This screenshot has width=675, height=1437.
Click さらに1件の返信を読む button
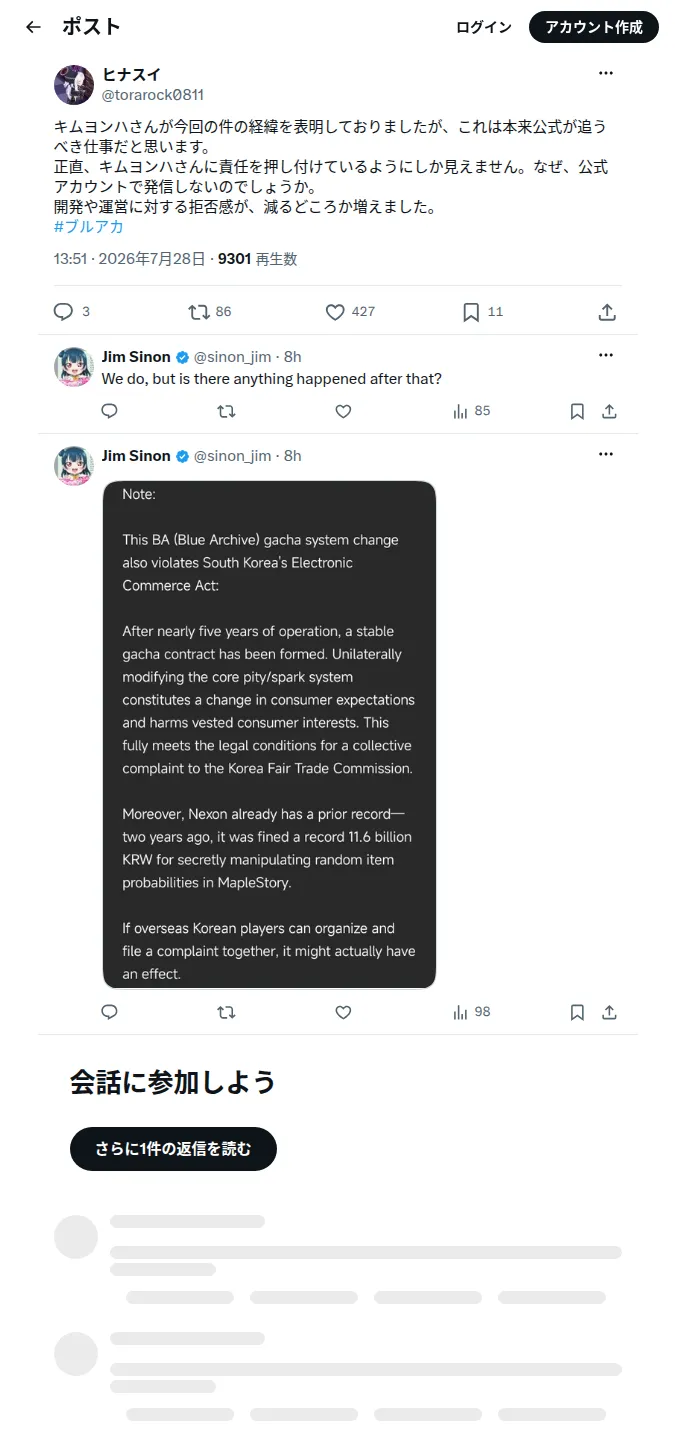pos(173,1149)
